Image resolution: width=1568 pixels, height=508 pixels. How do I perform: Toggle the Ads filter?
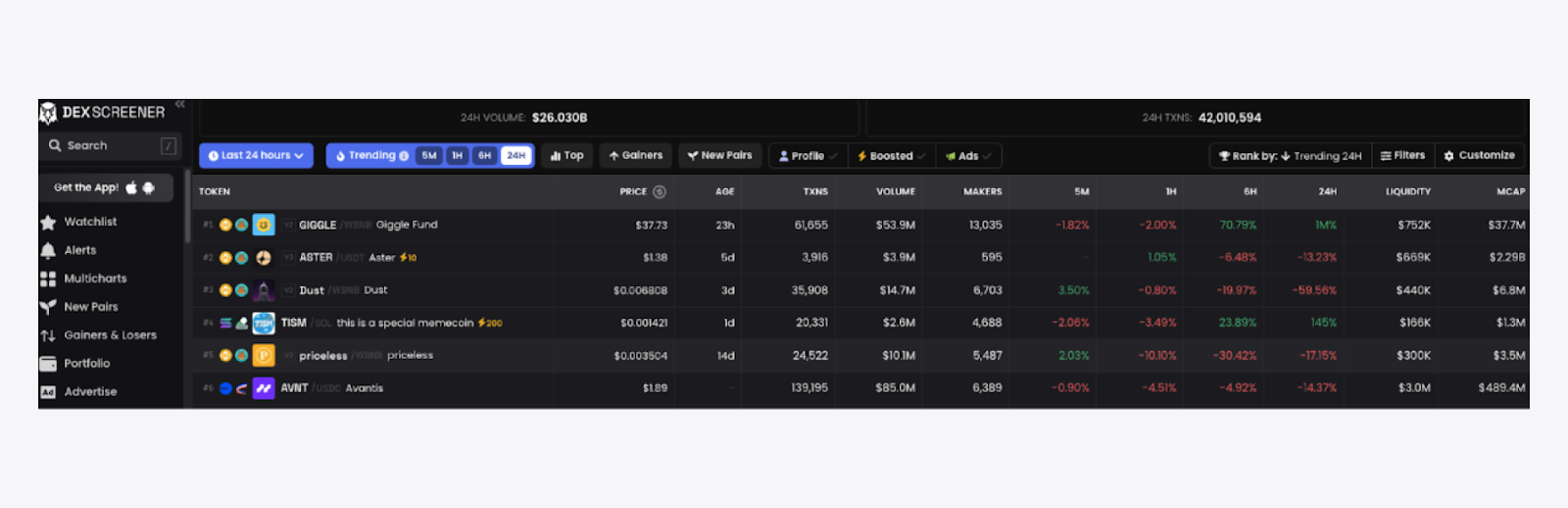tap(968, 156)
